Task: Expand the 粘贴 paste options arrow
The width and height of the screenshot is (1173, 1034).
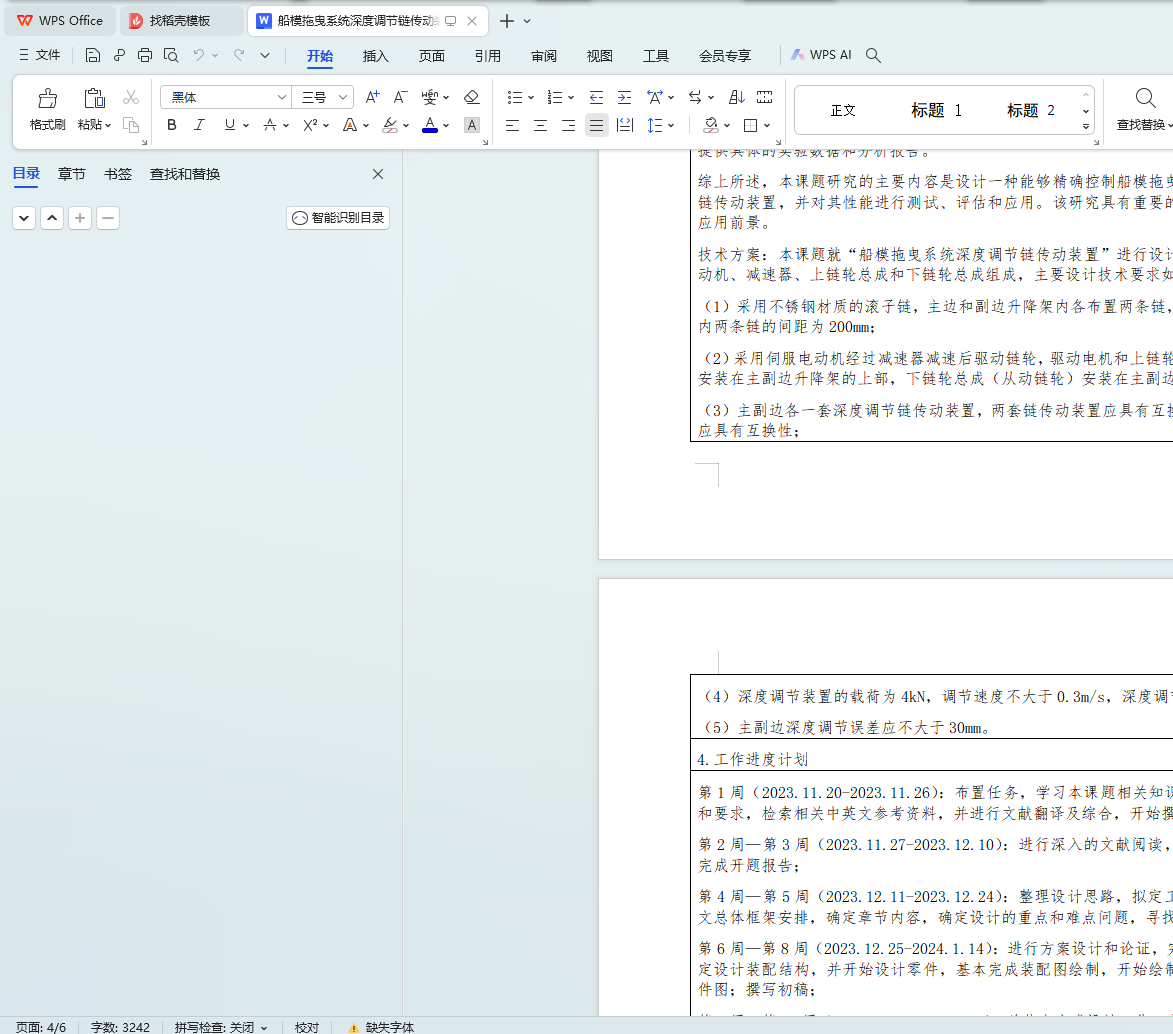Action: coord(108,125)
